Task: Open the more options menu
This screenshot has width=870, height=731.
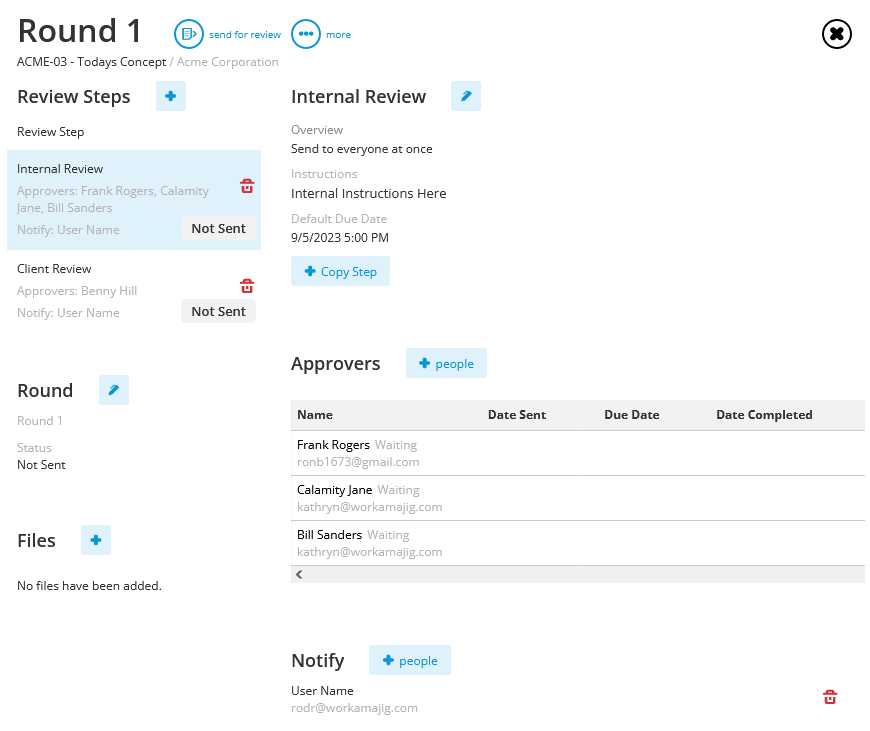Action: pyautogui.click(x=321, y=33)
